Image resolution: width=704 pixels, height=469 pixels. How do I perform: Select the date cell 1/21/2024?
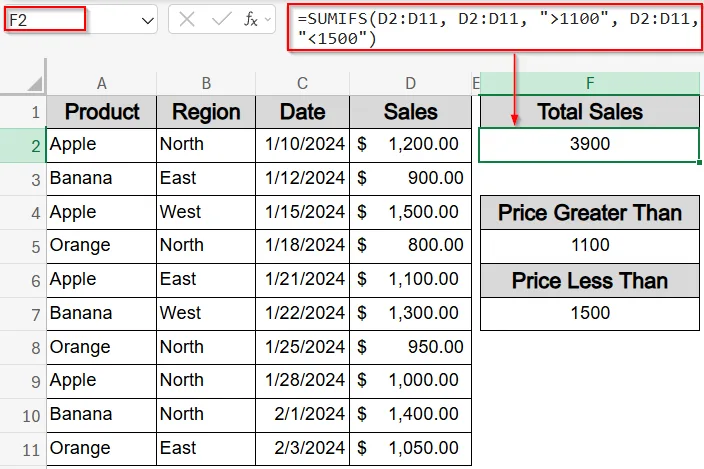pyautogui.click(x=303, y=281)
